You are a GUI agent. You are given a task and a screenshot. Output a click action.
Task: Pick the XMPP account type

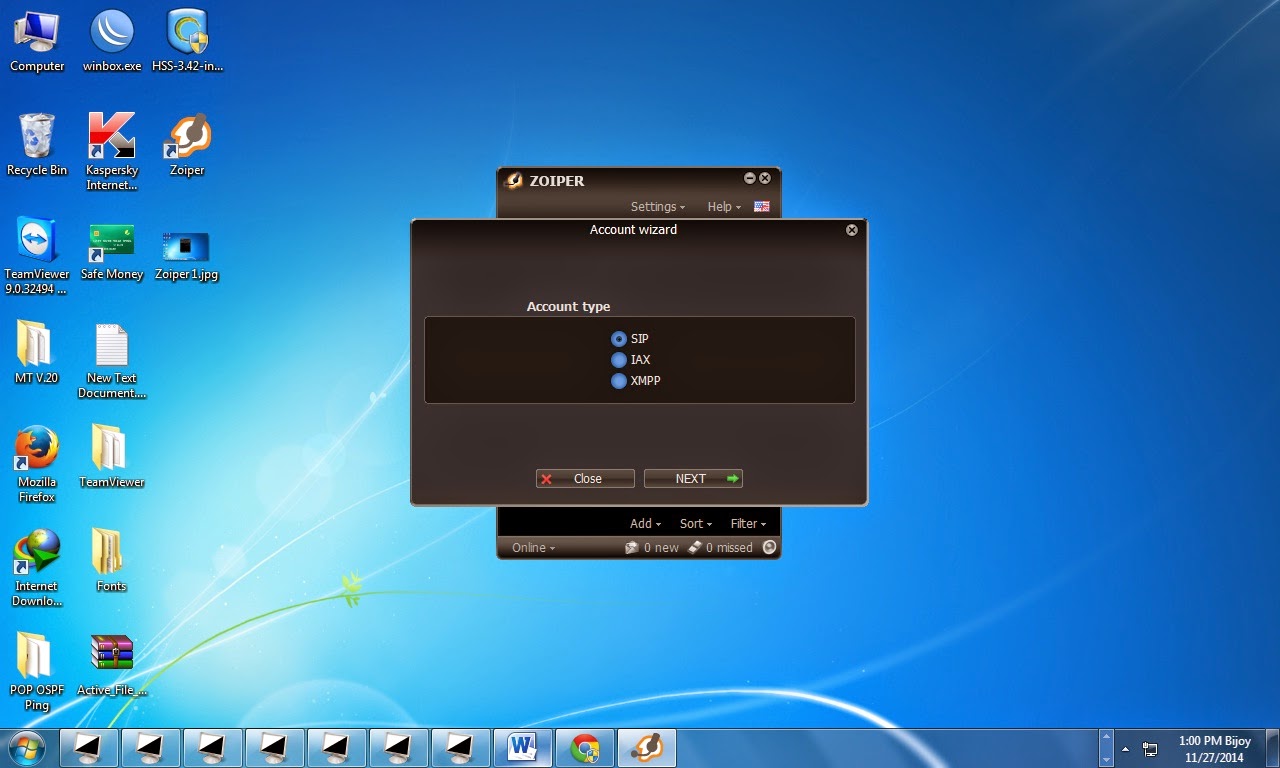(x=619, y=381)
